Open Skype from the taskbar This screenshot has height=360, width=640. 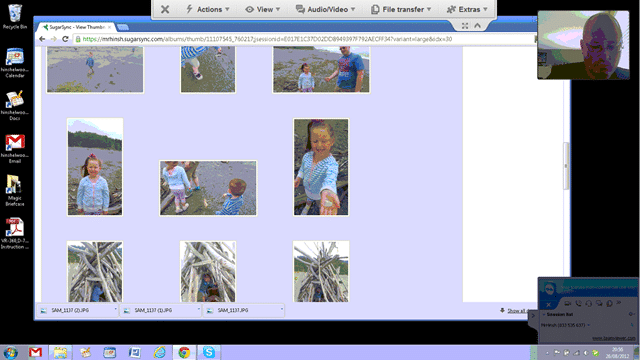point(209,352)
